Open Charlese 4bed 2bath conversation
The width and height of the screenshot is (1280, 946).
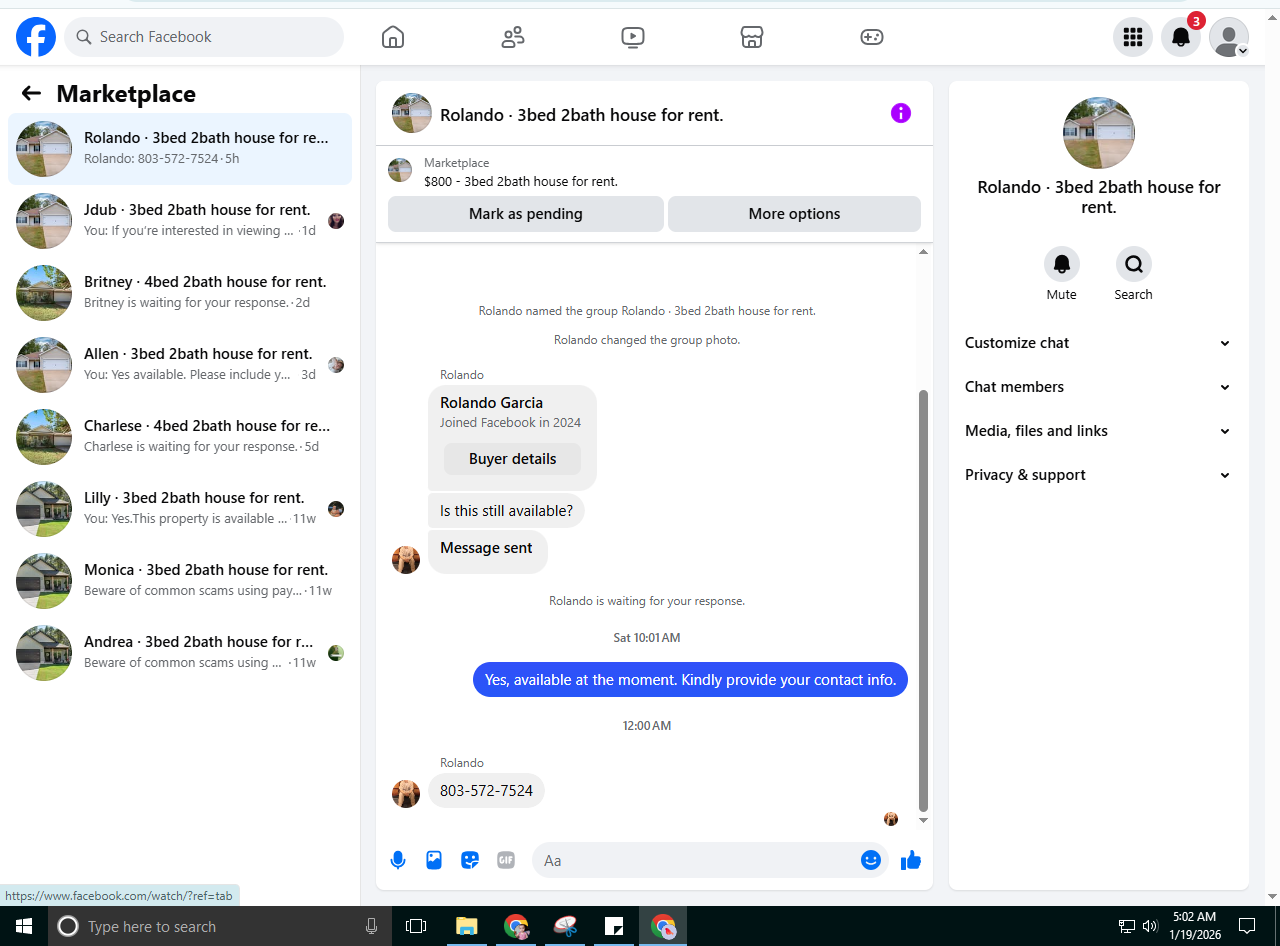click(x=180, y=437)
